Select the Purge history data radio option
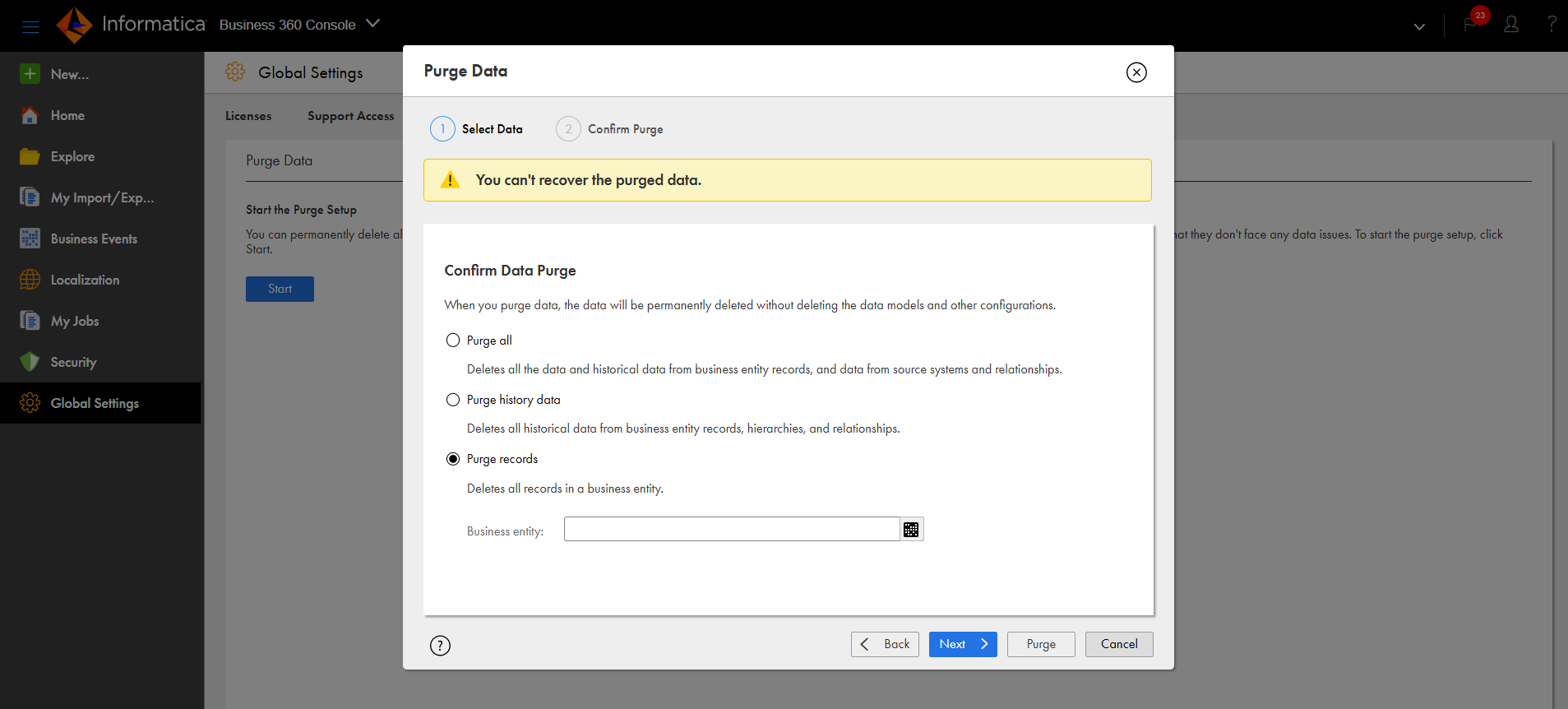This screenshot has width=1568, height=709. click(x=453, y=400)
